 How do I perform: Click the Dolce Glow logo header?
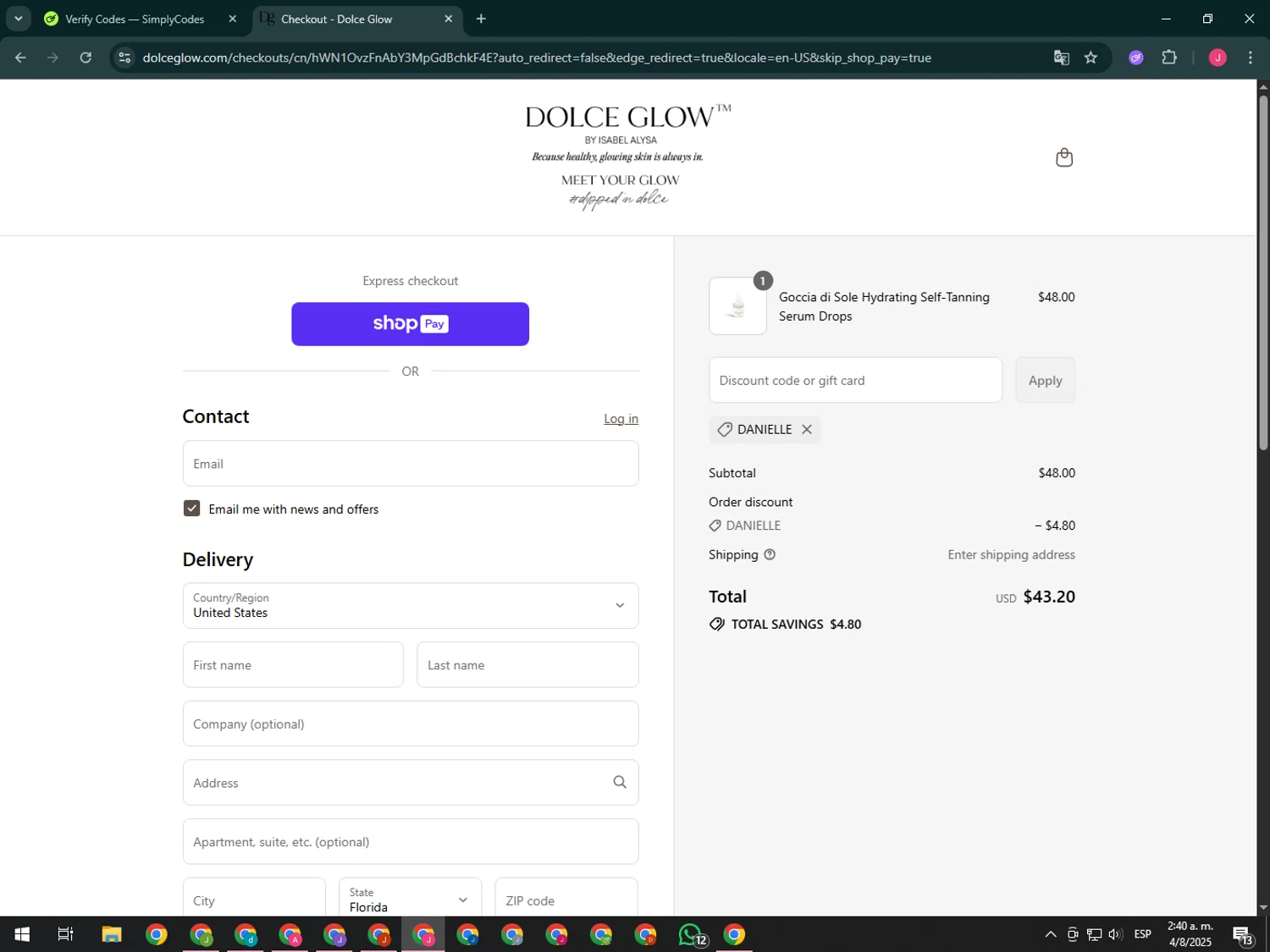click(627, 157)
